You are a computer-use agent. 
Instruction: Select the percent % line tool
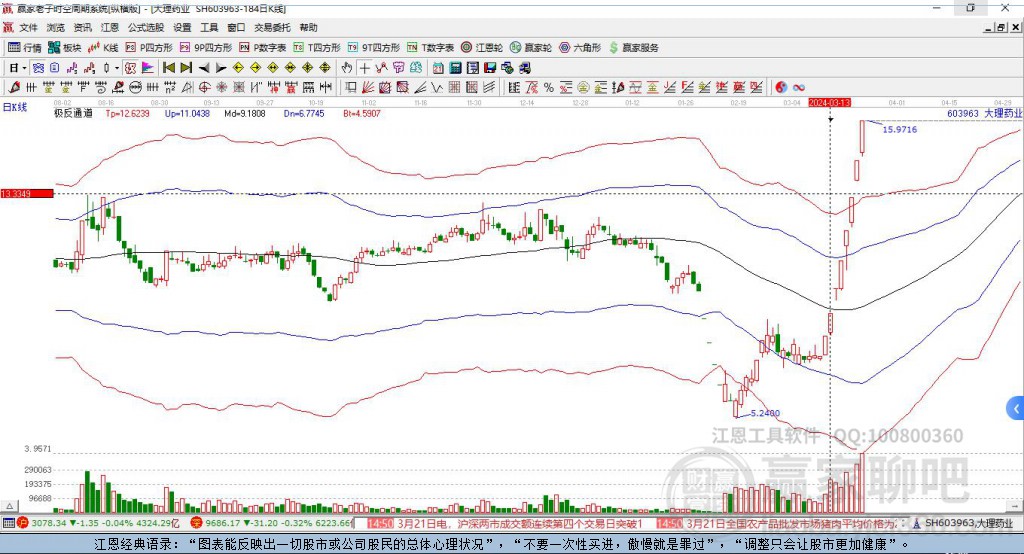549,87
